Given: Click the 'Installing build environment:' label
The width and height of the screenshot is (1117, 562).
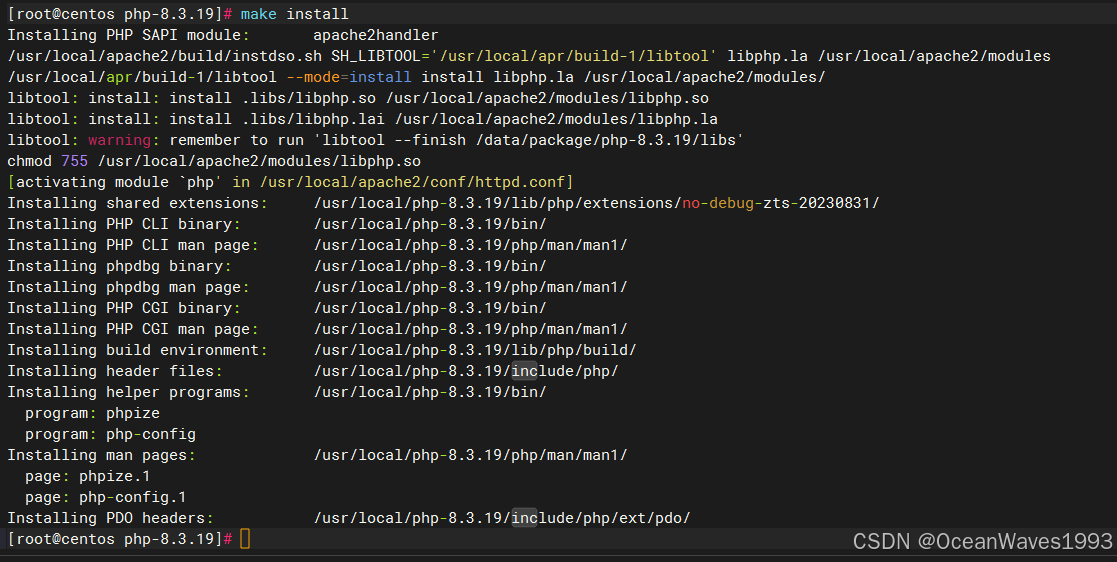Looking at the screenshot, I should coord(137,350).
